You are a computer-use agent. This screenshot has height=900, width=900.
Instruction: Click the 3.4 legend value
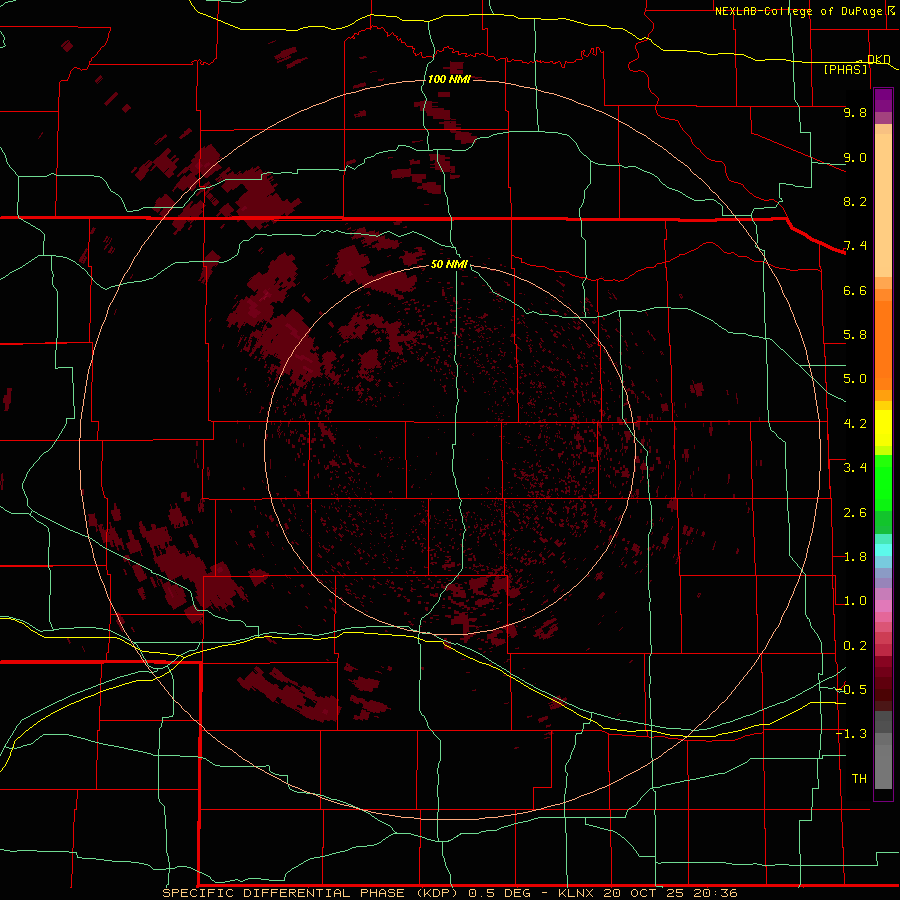[x=855, y=468]
